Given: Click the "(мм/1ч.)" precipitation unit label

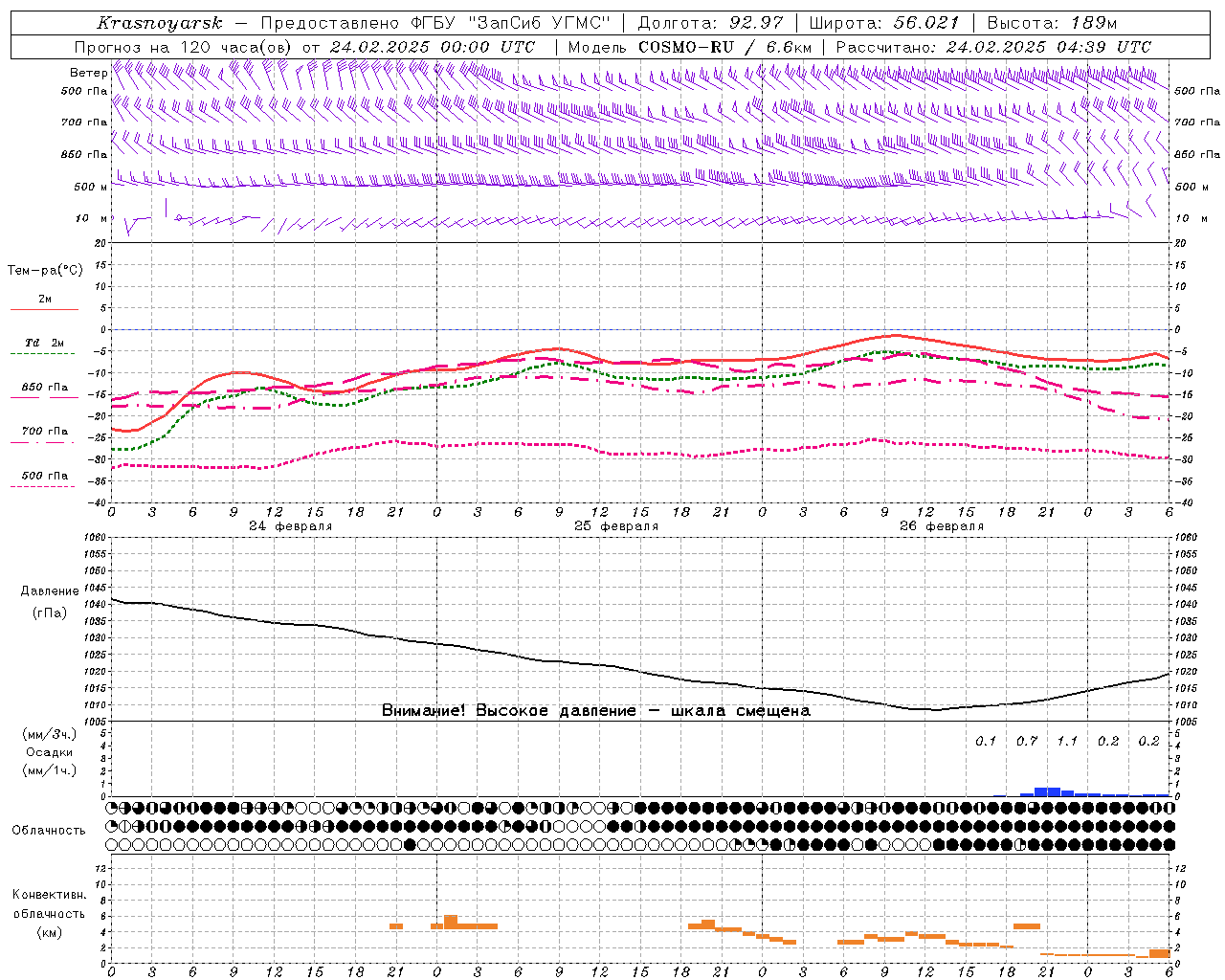Looking at the screenshot, I should [50, 770].
